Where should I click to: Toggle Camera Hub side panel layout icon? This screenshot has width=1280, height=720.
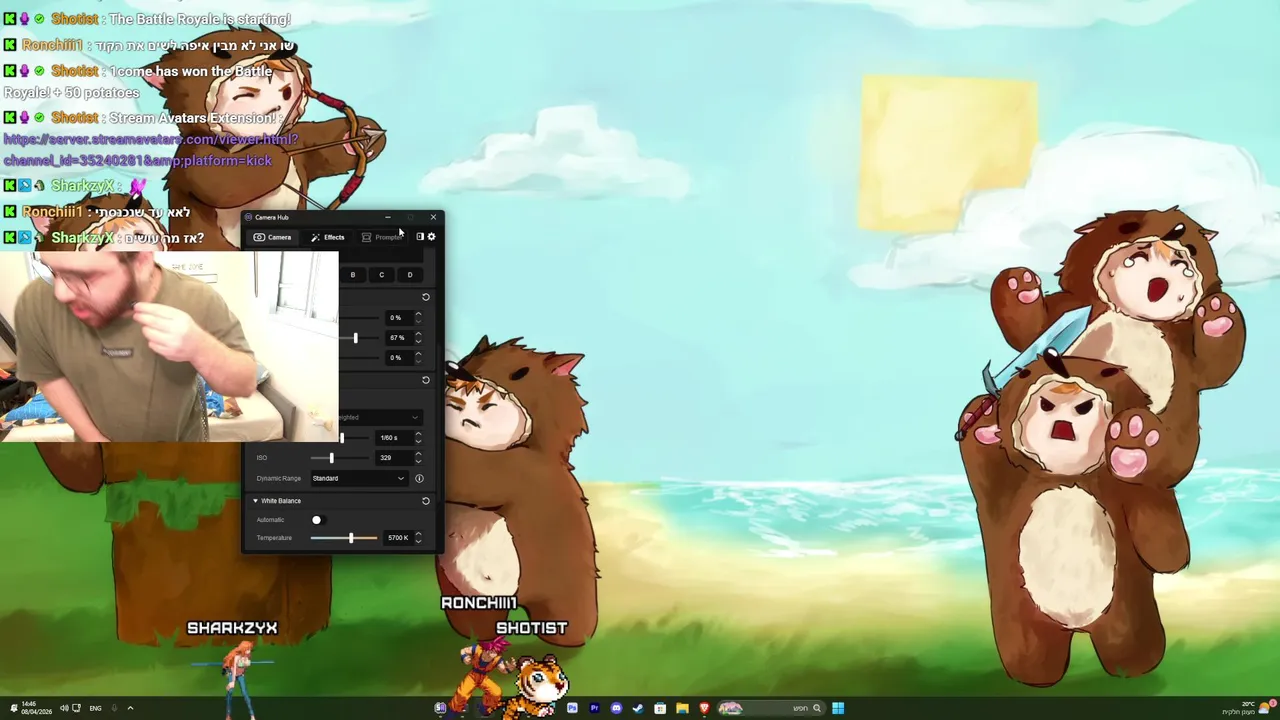click(x=420, y=237)
